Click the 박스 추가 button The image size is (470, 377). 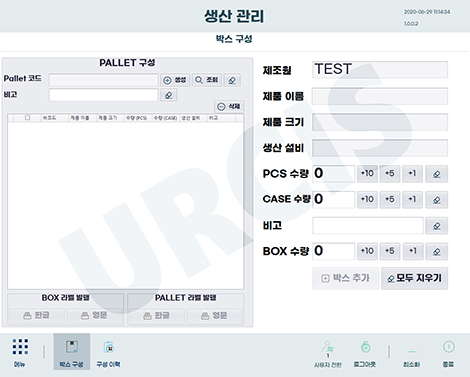tap(345, 278)
